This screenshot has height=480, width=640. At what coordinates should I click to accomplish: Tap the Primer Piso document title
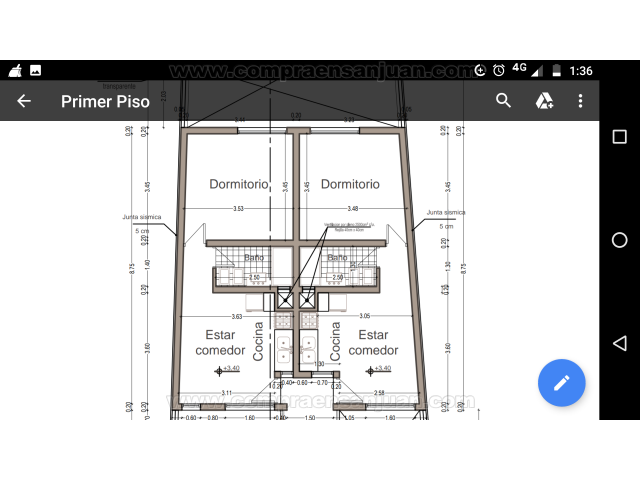tap(105, 101)
